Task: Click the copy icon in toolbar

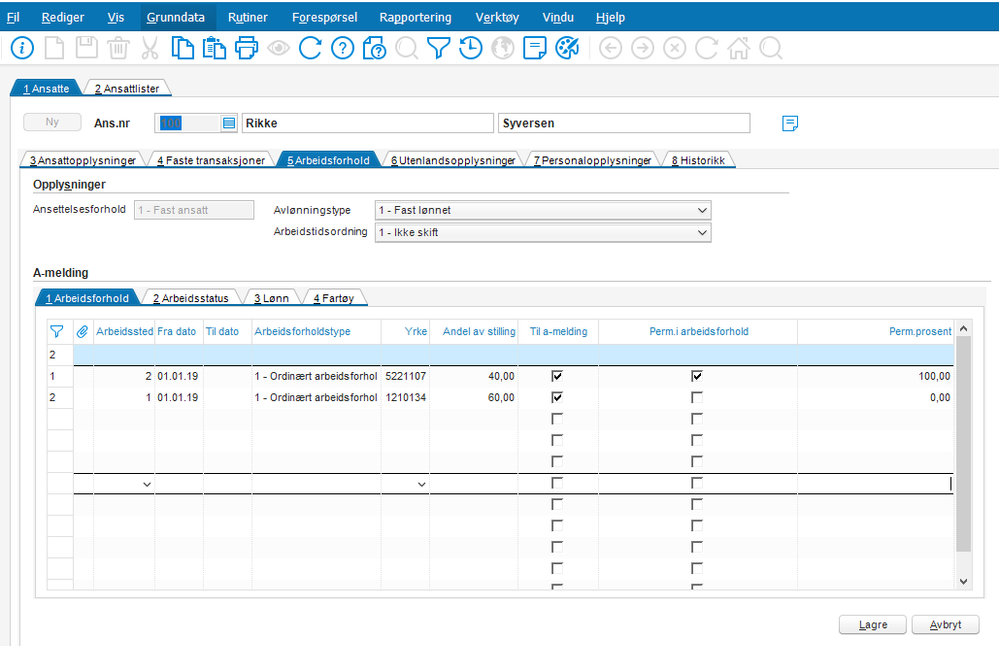Action: point(182,48)
